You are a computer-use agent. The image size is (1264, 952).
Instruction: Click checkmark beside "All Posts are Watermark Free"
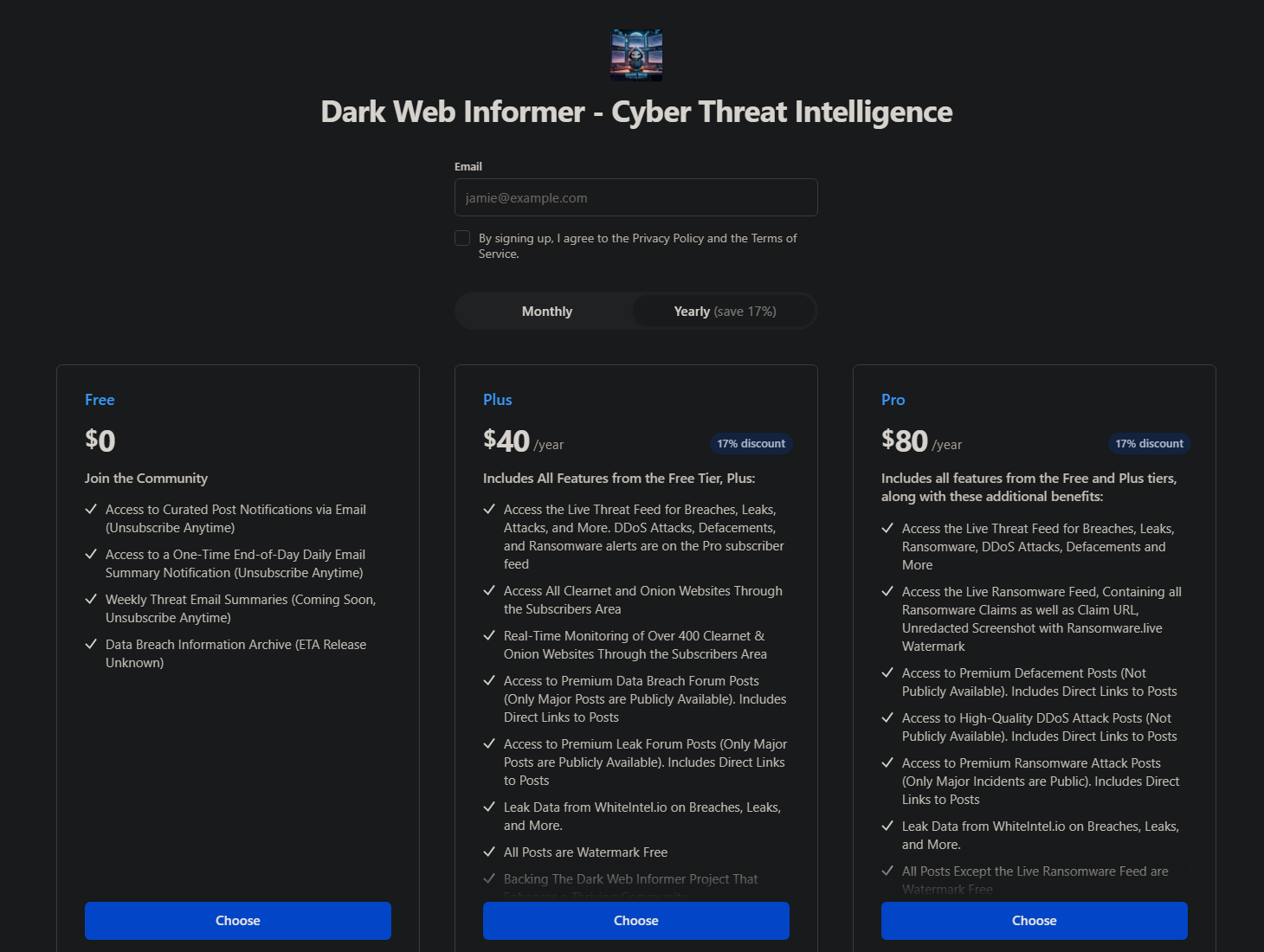tap(489, 852)
